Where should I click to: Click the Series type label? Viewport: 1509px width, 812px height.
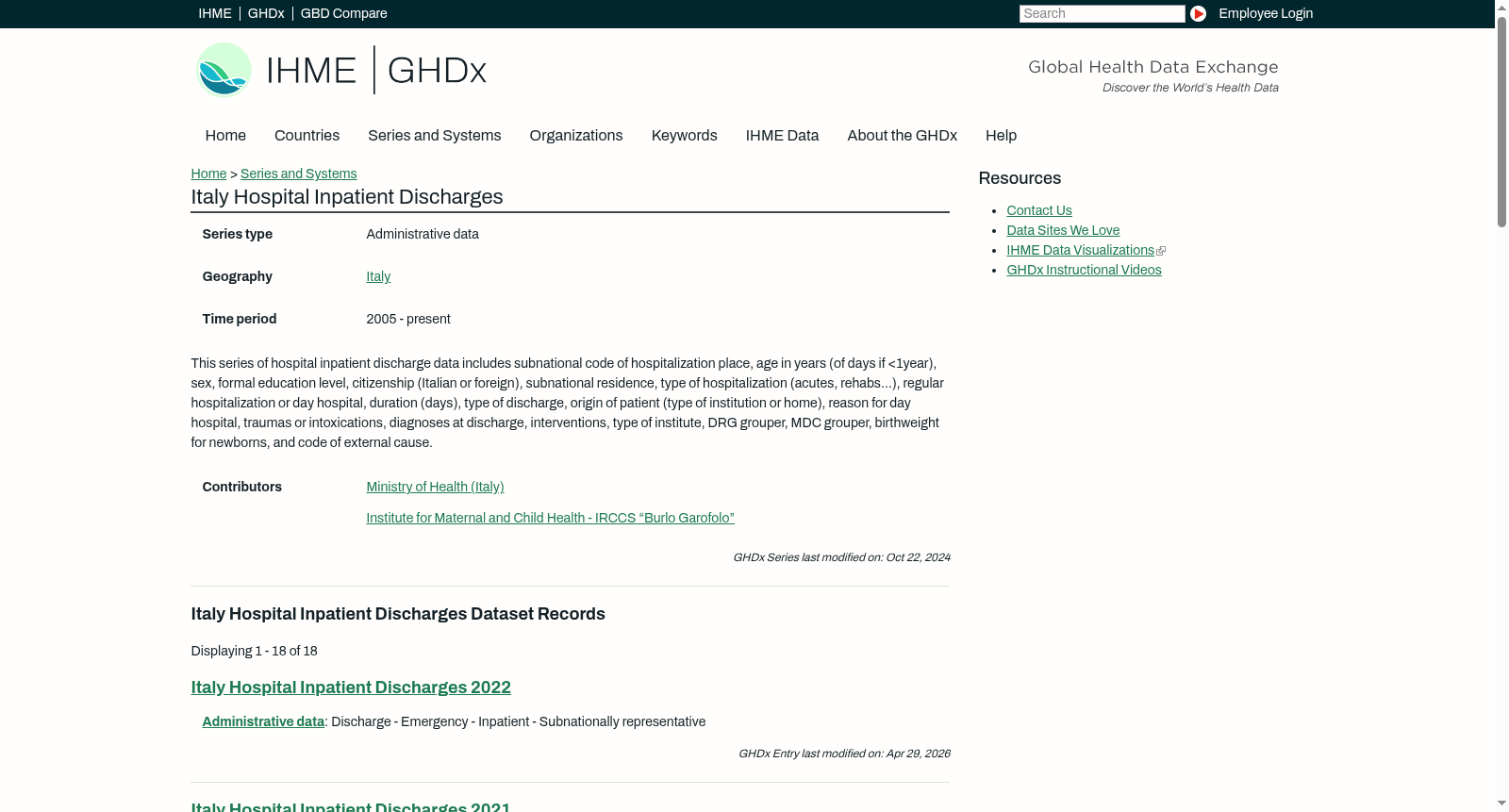pyautogui.click(x=237, y=234)
